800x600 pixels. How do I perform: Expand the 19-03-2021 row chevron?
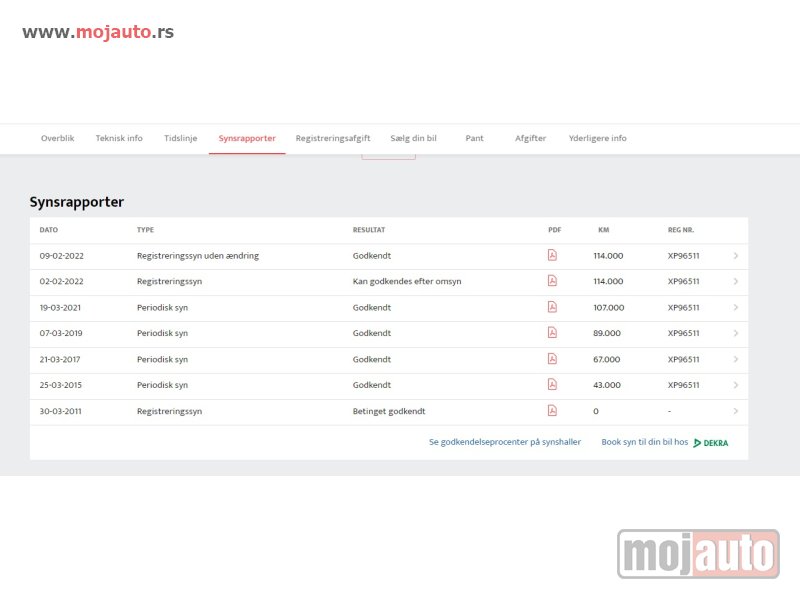pyautogui.click(x=736, y=307)
